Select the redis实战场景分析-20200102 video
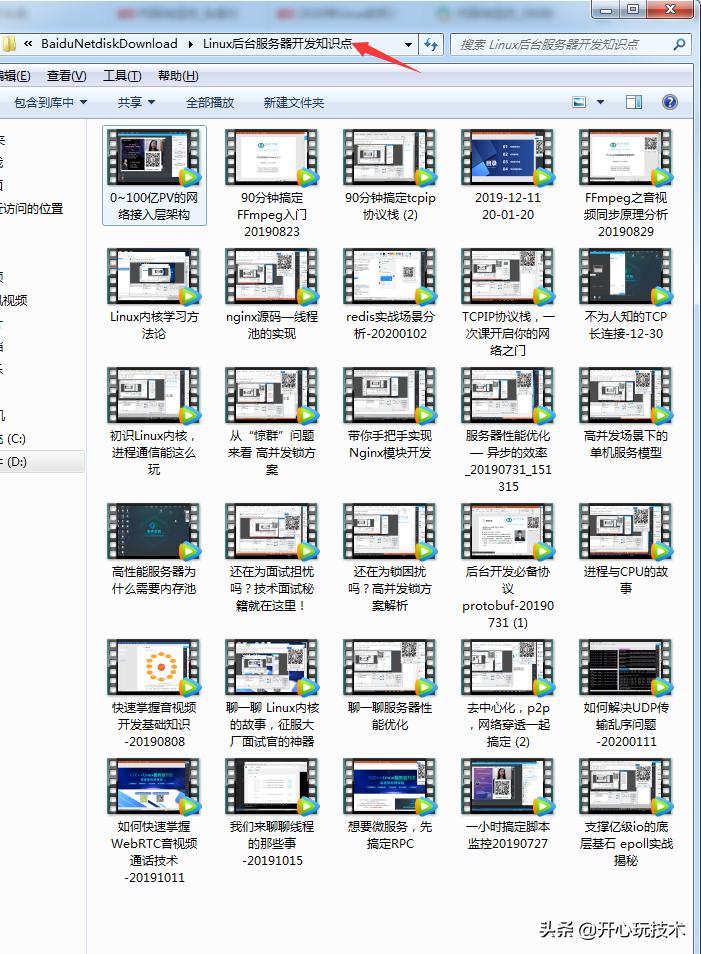This screenshot has height=954, width=701. click(x=390, y=294)
